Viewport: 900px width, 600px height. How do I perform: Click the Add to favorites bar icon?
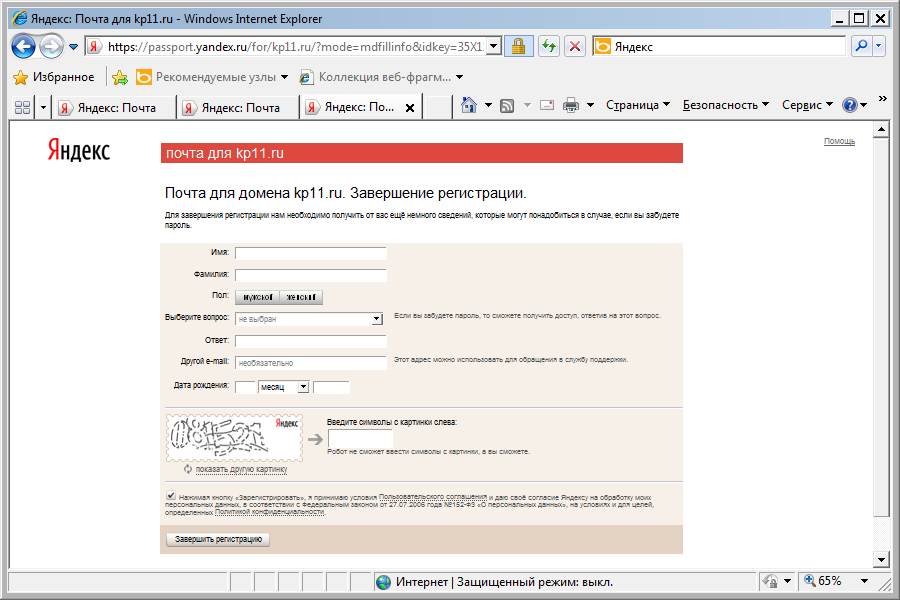point(120,77)
